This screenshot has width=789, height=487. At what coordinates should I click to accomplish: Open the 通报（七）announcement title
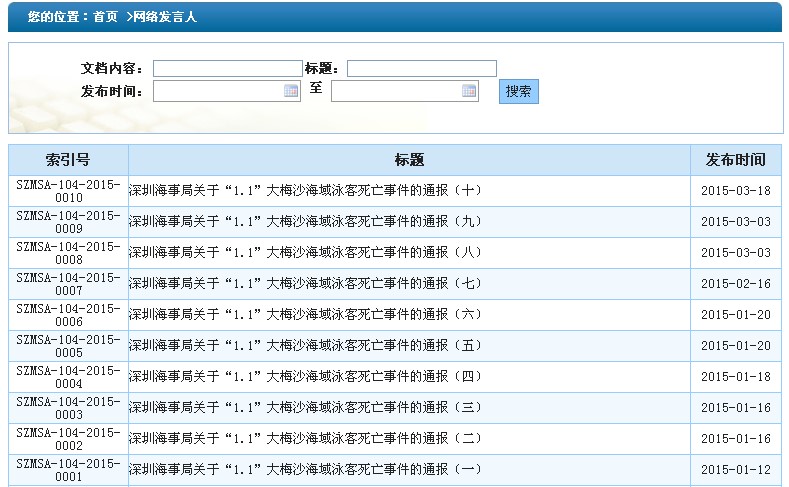[x=305, y=284]
